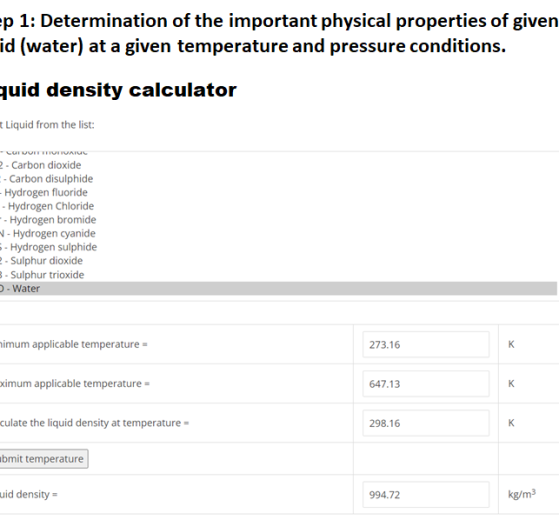The height and width of the screenshot is (520, 559).
Task: Select Sulphur dioxide in the list
Action: pos(278,261)
